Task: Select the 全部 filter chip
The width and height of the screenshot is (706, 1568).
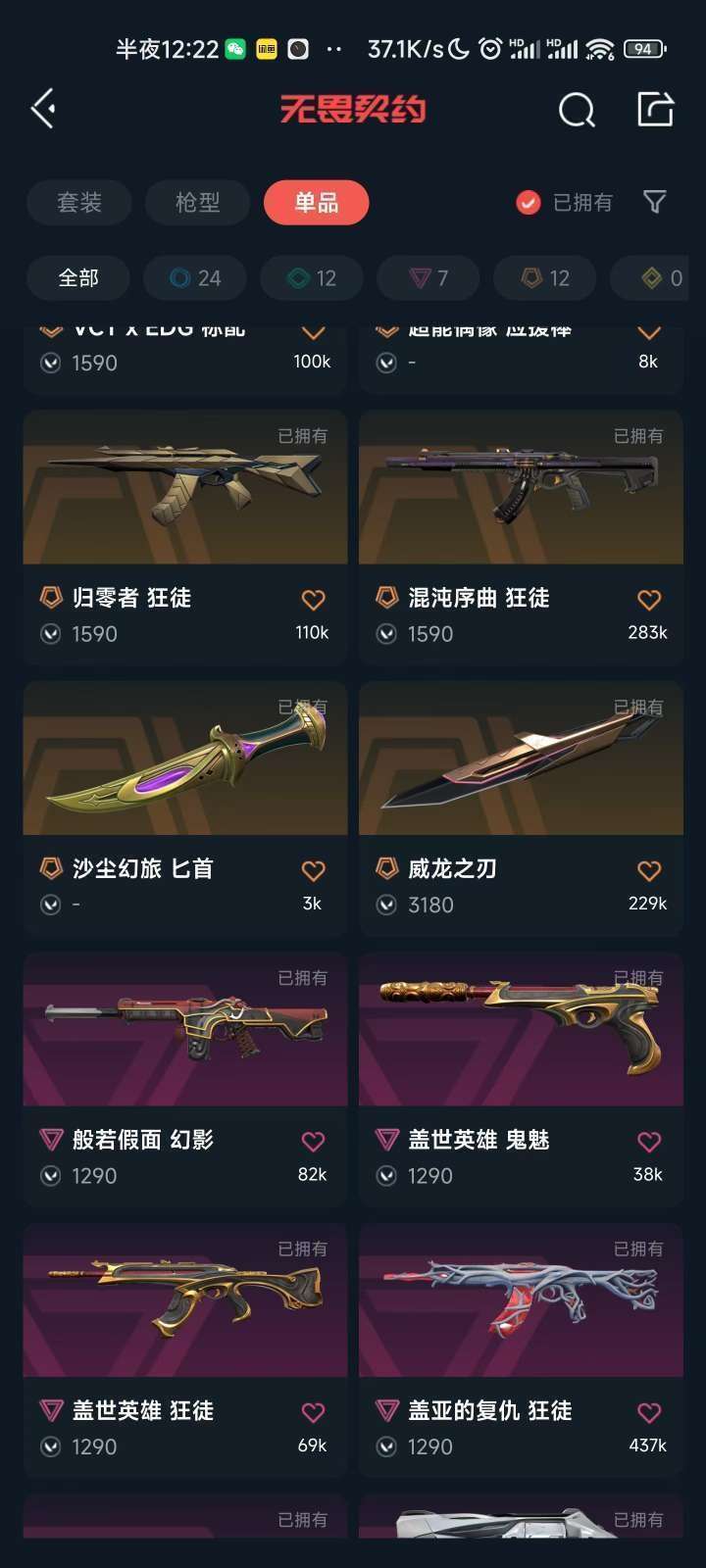Action: coord(78,278)
